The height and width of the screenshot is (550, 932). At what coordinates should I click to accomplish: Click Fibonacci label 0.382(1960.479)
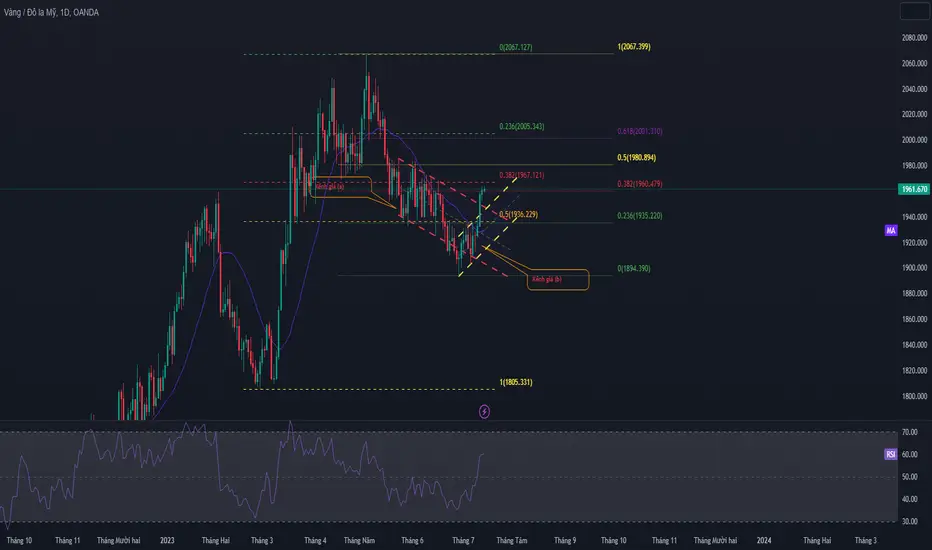[x=640, y=184]
